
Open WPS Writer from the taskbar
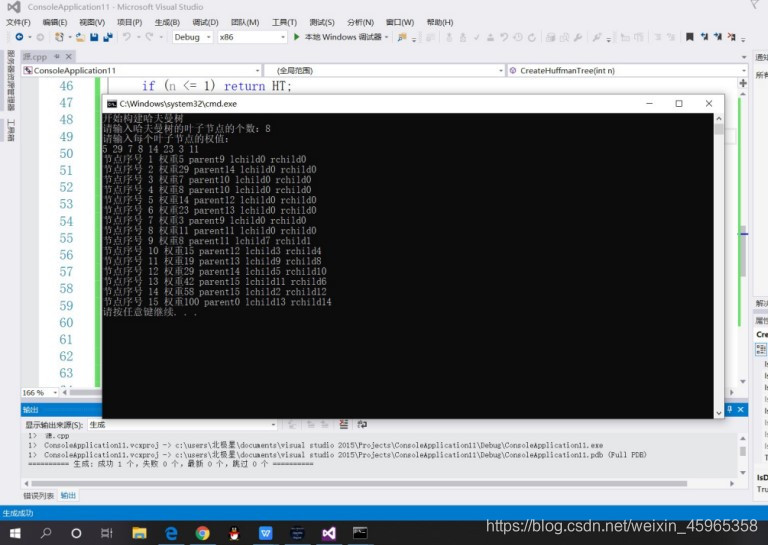[266, 533]
